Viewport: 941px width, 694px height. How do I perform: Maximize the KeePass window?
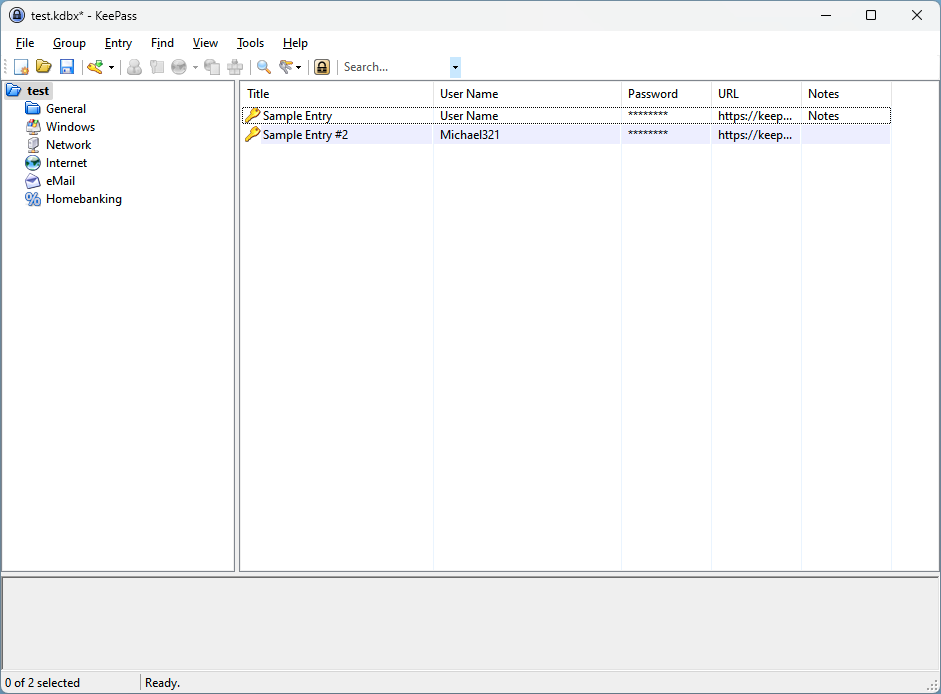point(871,16)
